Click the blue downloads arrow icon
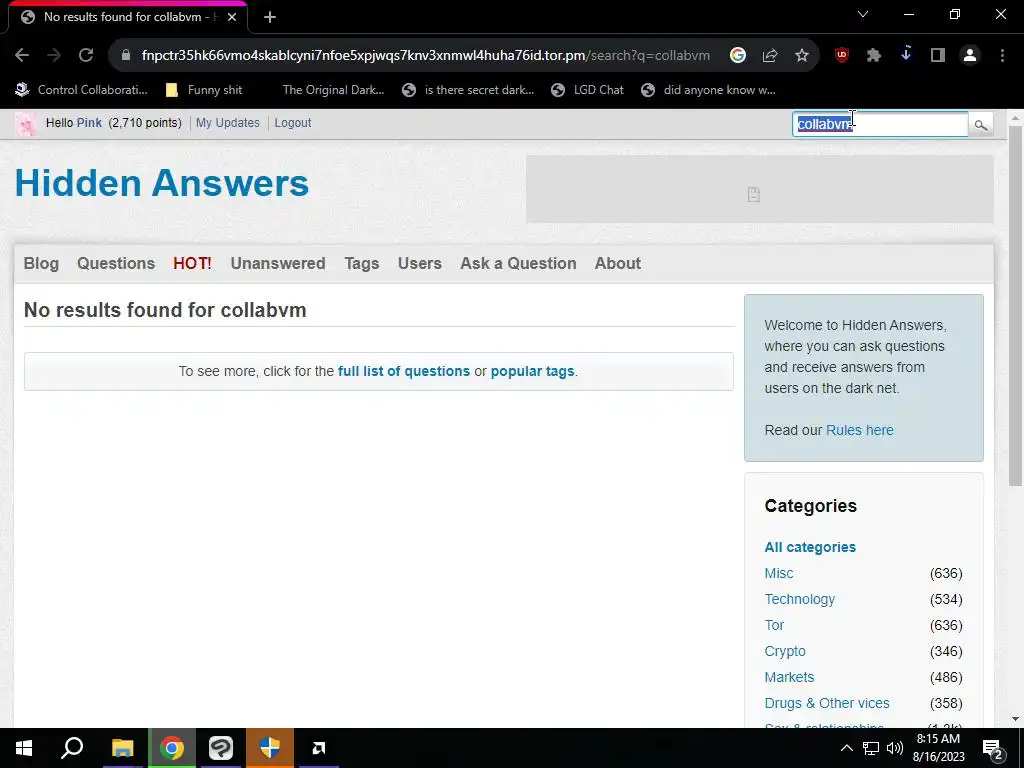 click(x=906, y=55)
